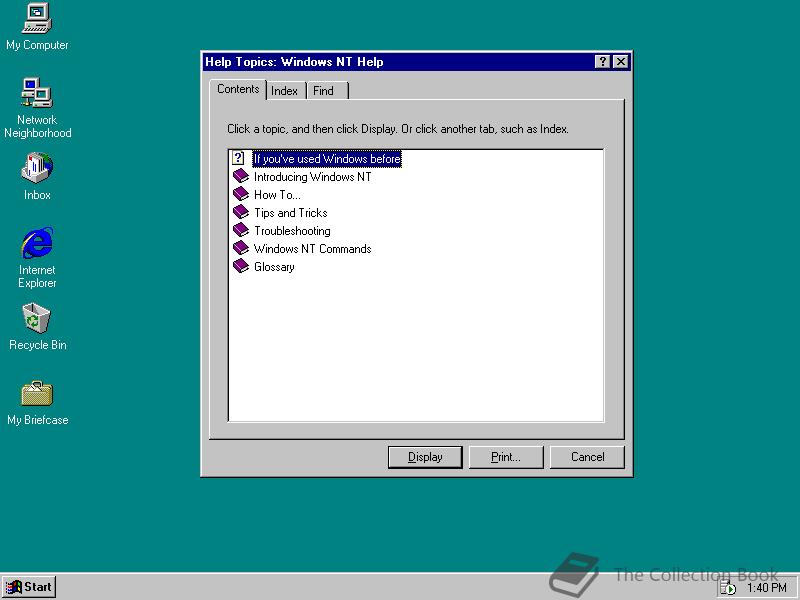Screen dimensions: 800x600
Task: Click the system tray icon beside the clock
Action: pos(728,588)
